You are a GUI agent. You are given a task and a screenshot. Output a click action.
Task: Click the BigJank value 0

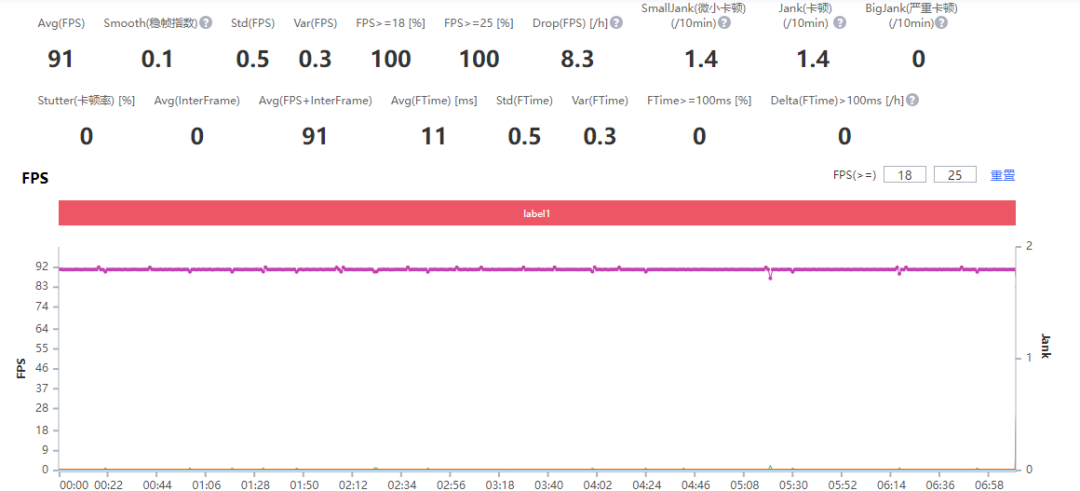[918, 60]
